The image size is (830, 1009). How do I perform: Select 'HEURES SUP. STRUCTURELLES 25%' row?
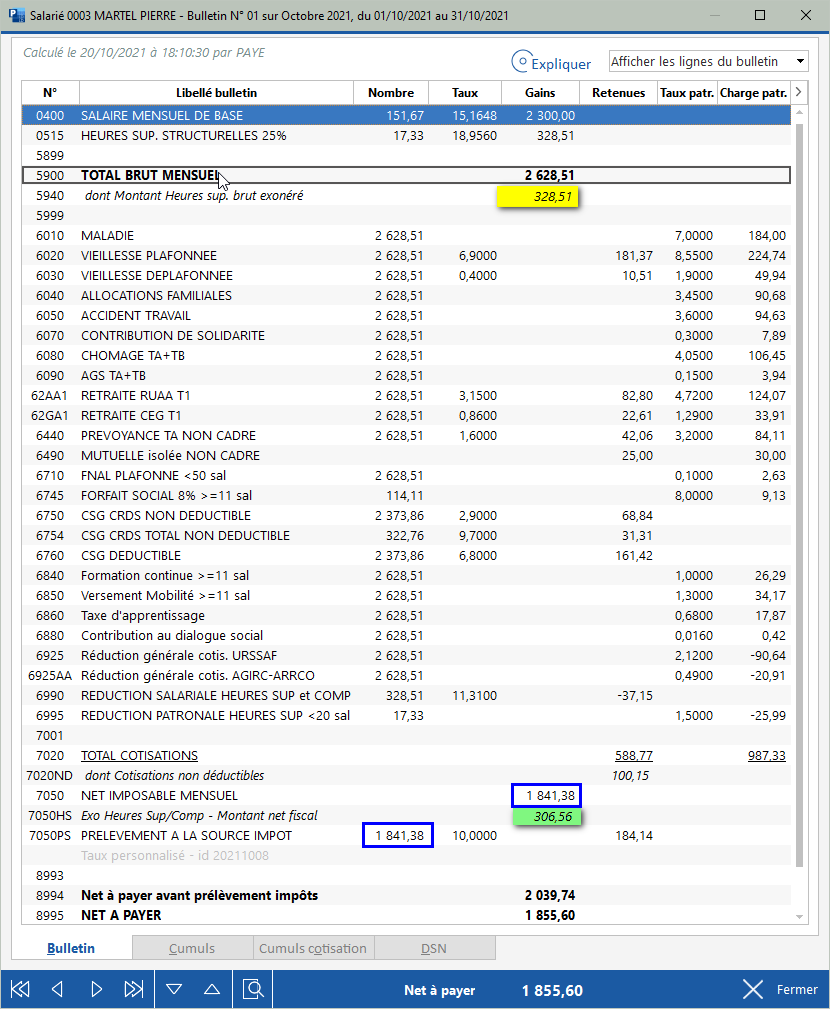(x=406, y=136)
